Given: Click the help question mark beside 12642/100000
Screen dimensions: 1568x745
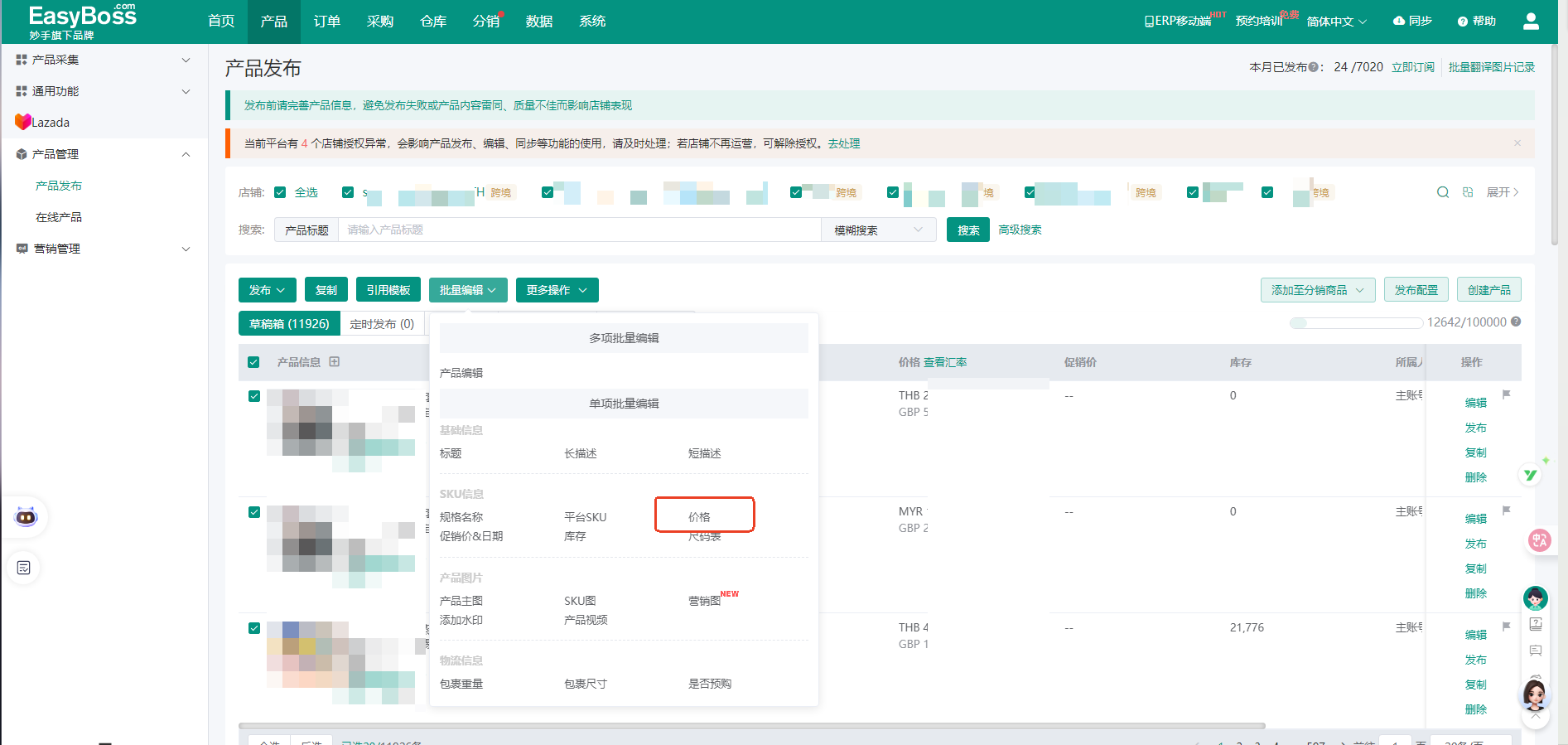Looking at the screenshot, I should click(x=1516, y=322).
